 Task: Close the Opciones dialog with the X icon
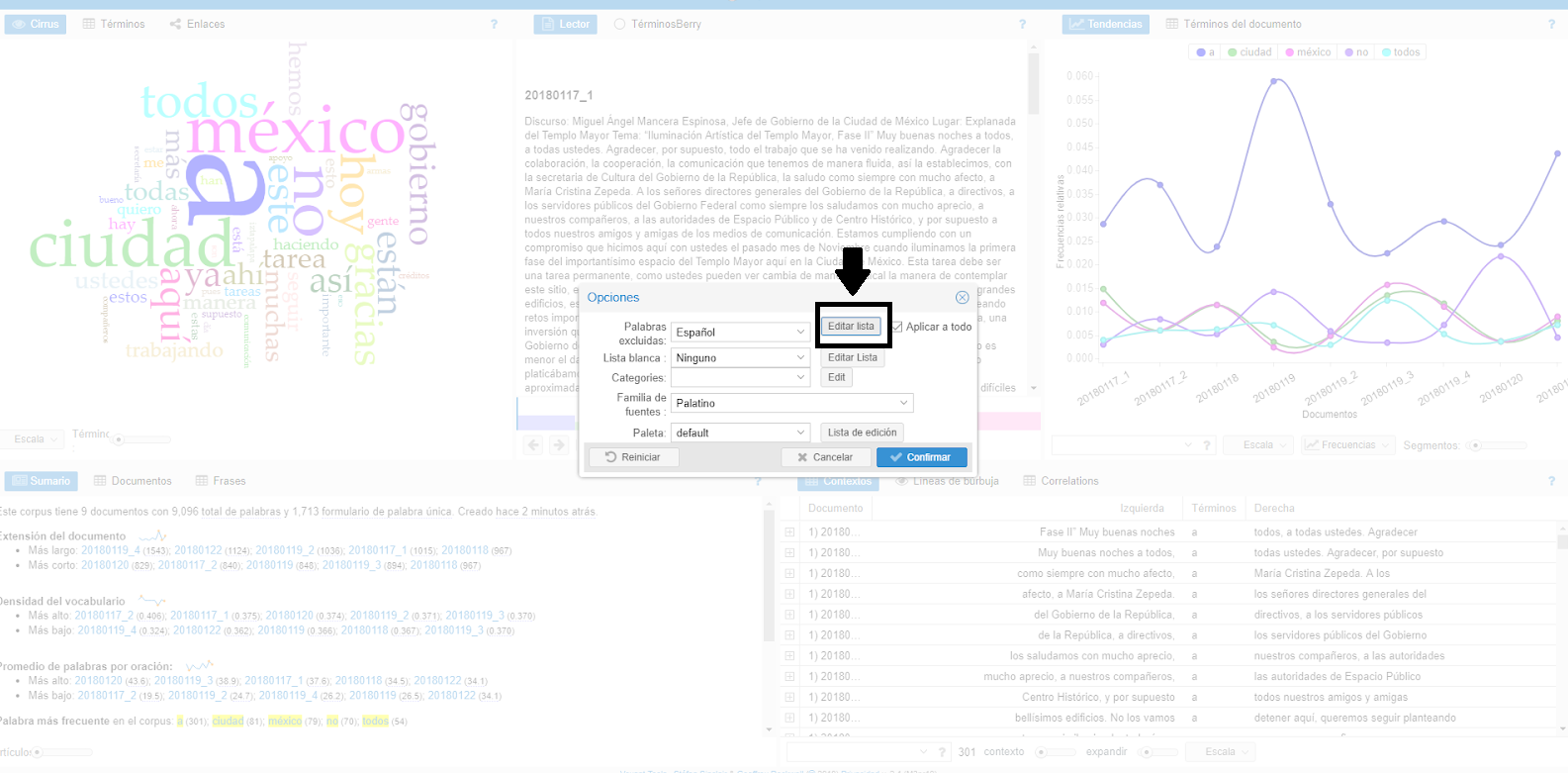pyautogui.click(x=962, y=298)
